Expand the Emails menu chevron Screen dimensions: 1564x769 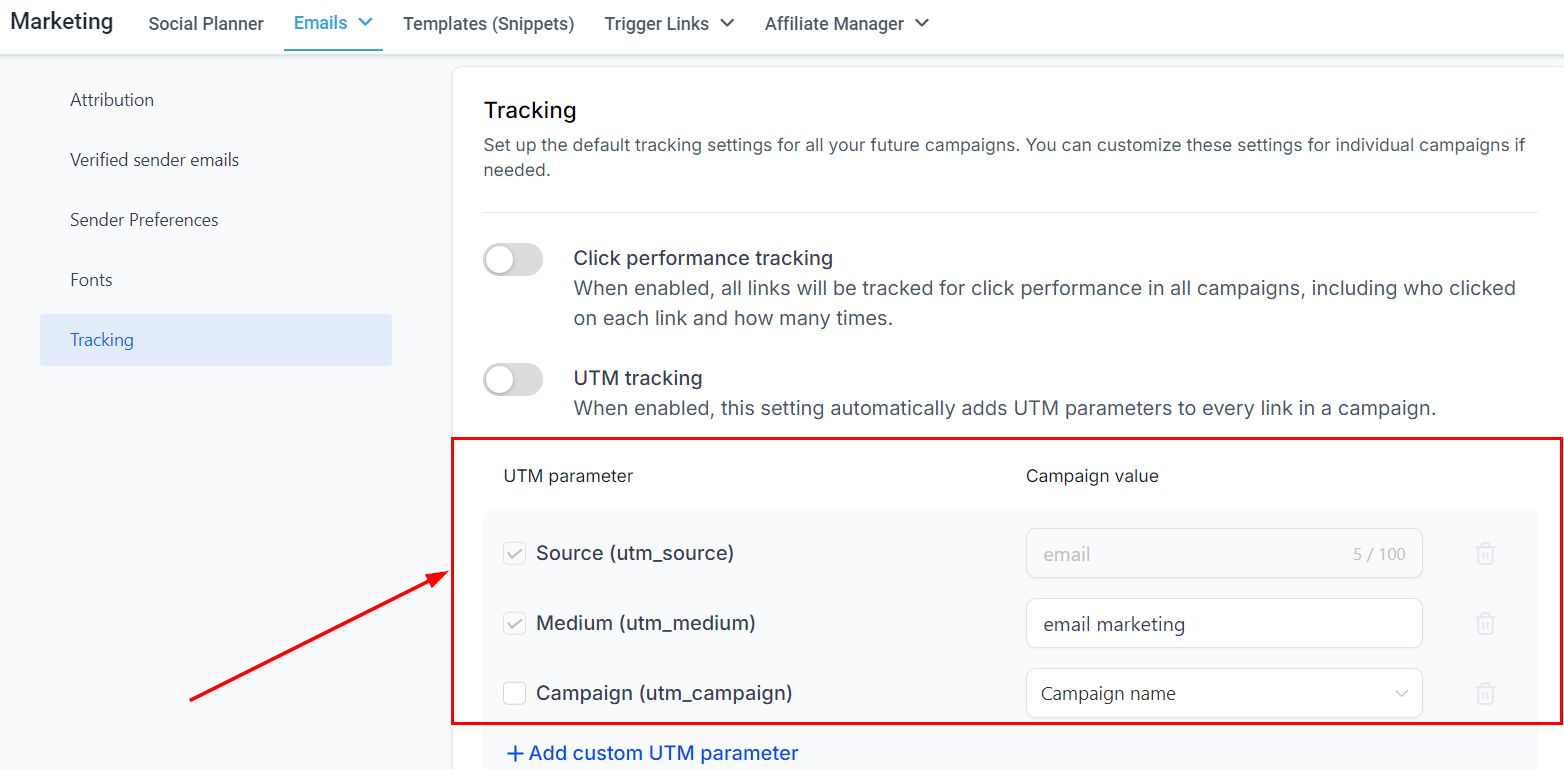coord(365,22)
